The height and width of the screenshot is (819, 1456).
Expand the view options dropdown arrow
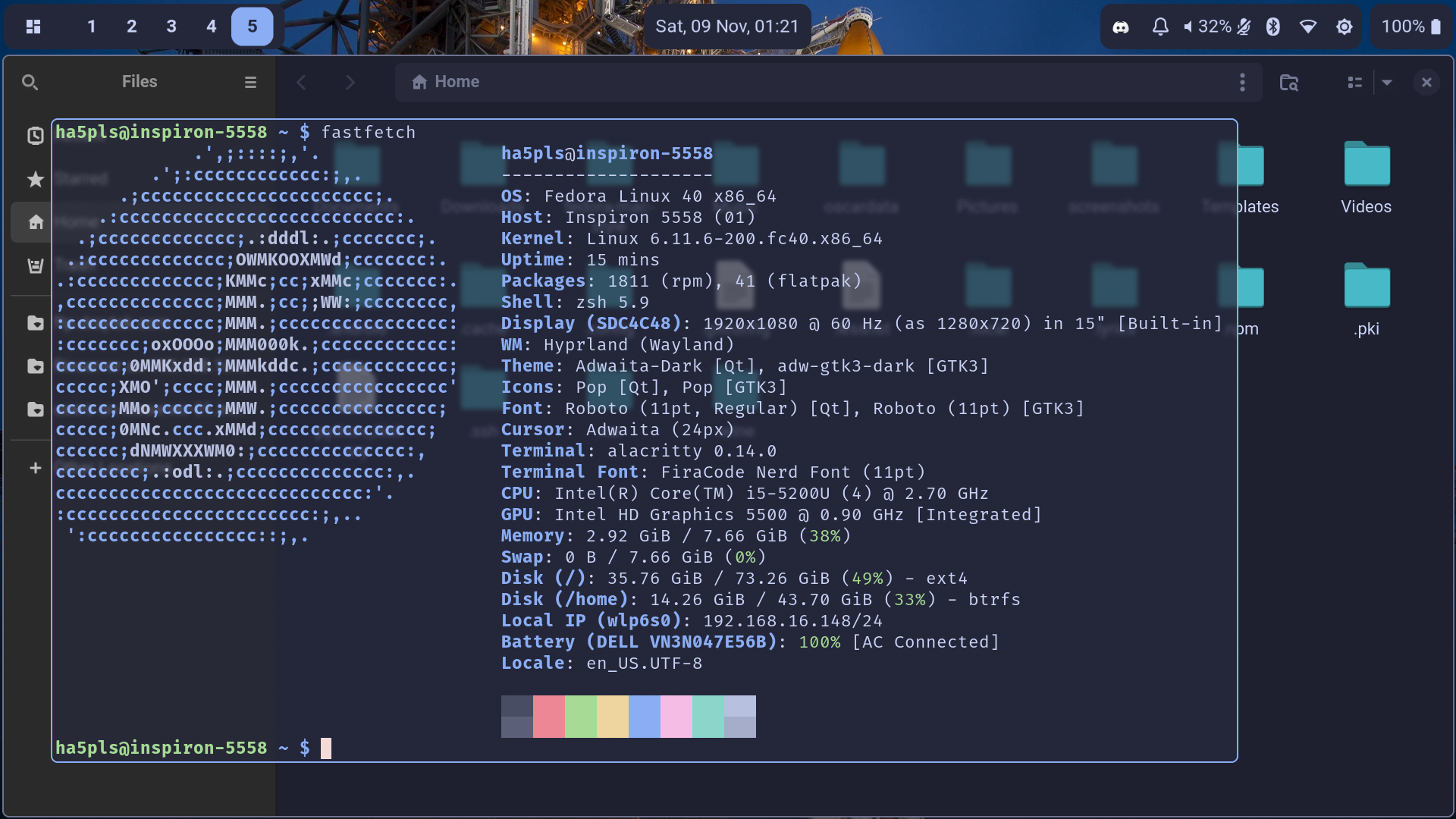(x=1387, y=82)
